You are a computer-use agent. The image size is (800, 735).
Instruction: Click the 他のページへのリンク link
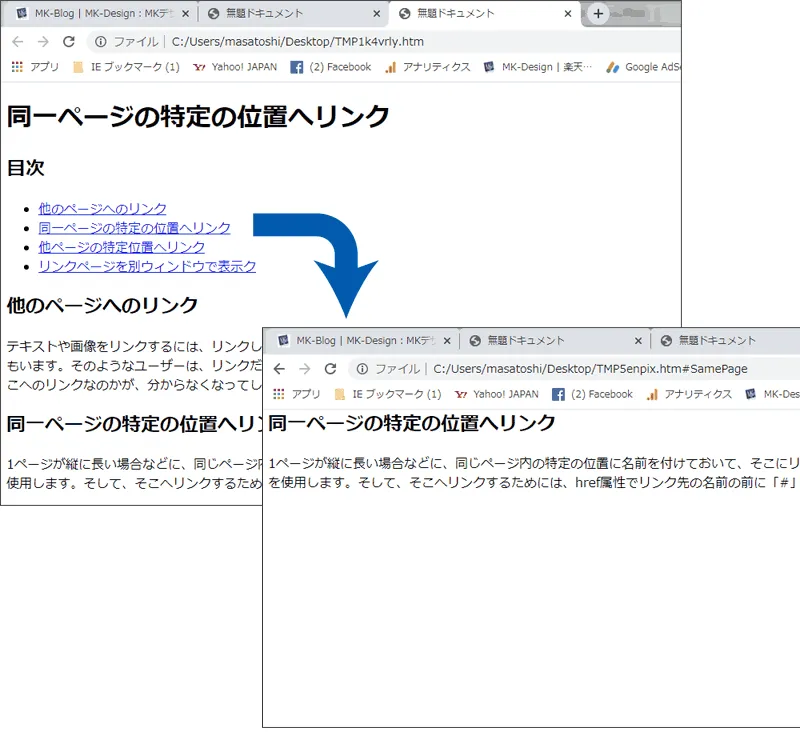[101, 209]
